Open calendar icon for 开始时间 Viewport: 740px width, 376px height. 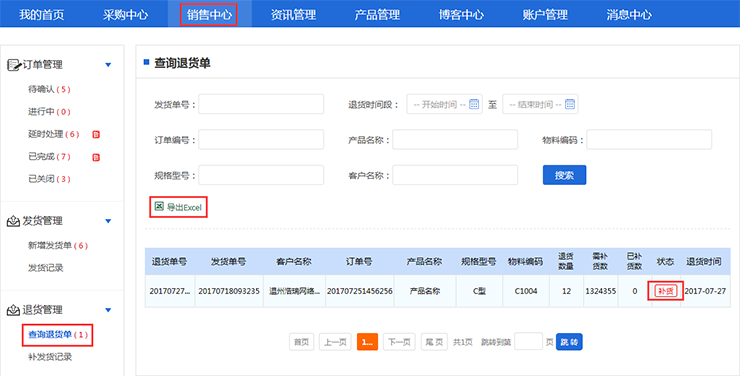pos(474,104)
